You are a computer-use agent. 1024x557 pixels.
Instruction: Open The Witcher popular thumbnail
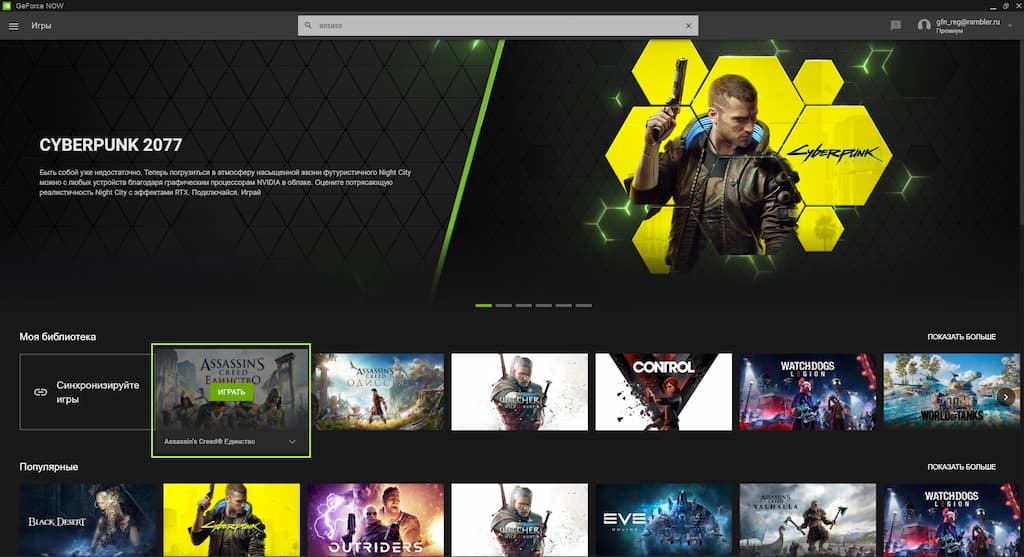519,520
